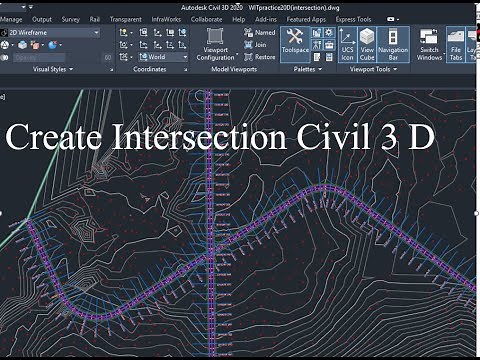Click the UCS icon with yellow origin dot
The width and height of the screenshot is (480, 360).
click(123, 32)
